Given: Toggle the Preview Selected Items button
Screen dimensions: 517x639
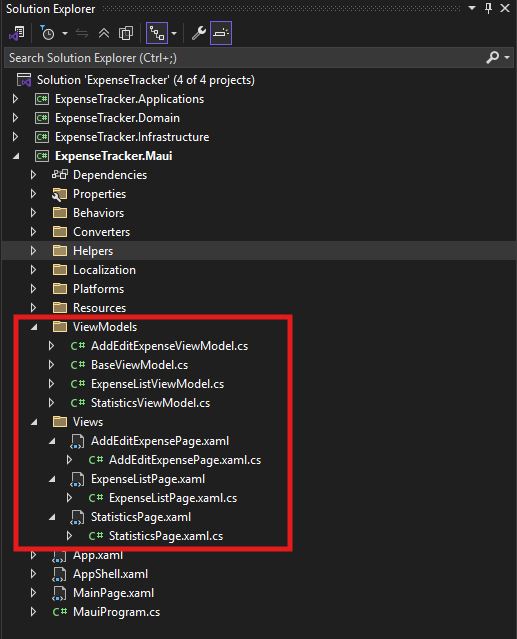Looking at the screenshot, I should 221,33.
